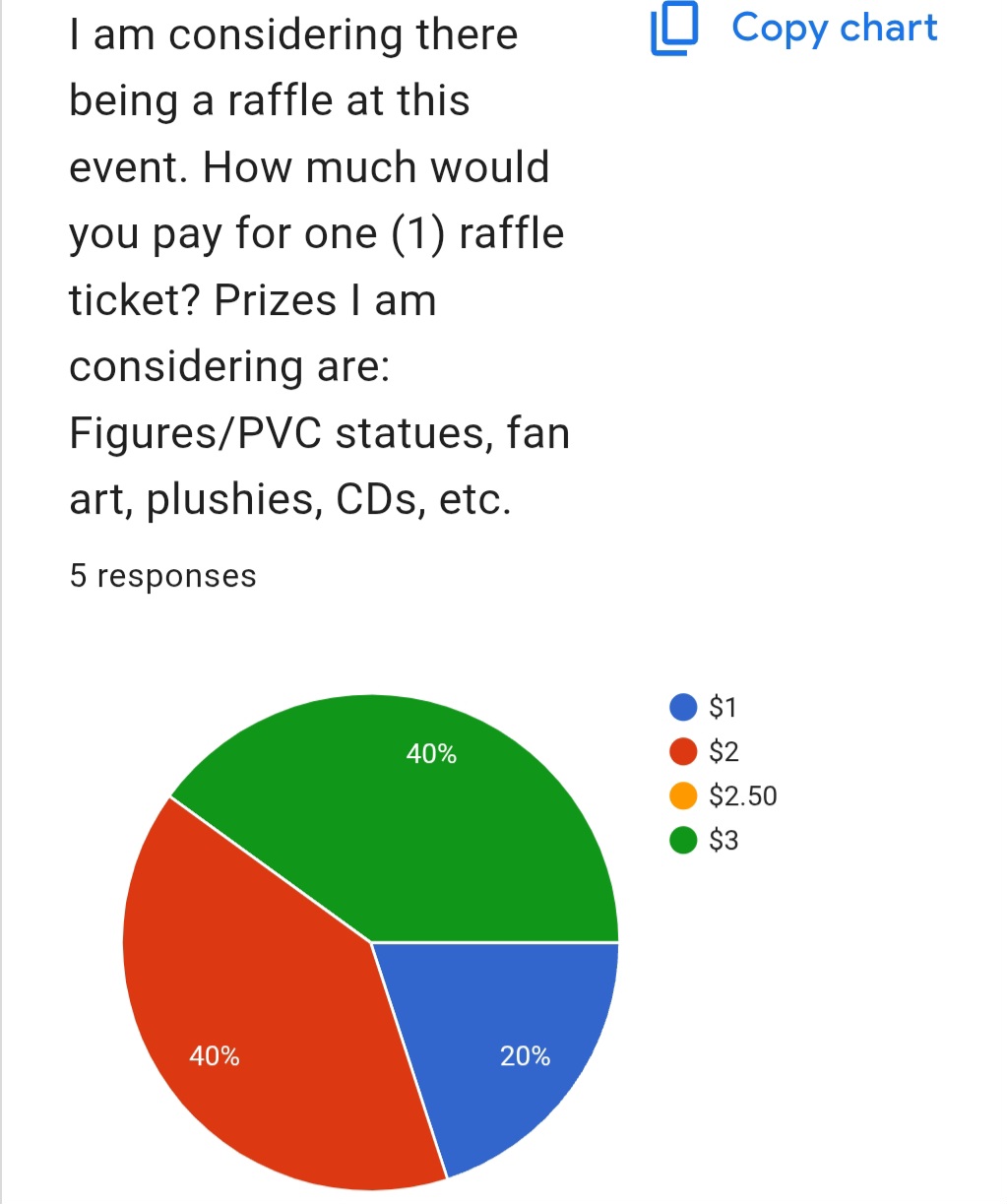Click the 40% label on the red slice

(x=215, y=1056)
